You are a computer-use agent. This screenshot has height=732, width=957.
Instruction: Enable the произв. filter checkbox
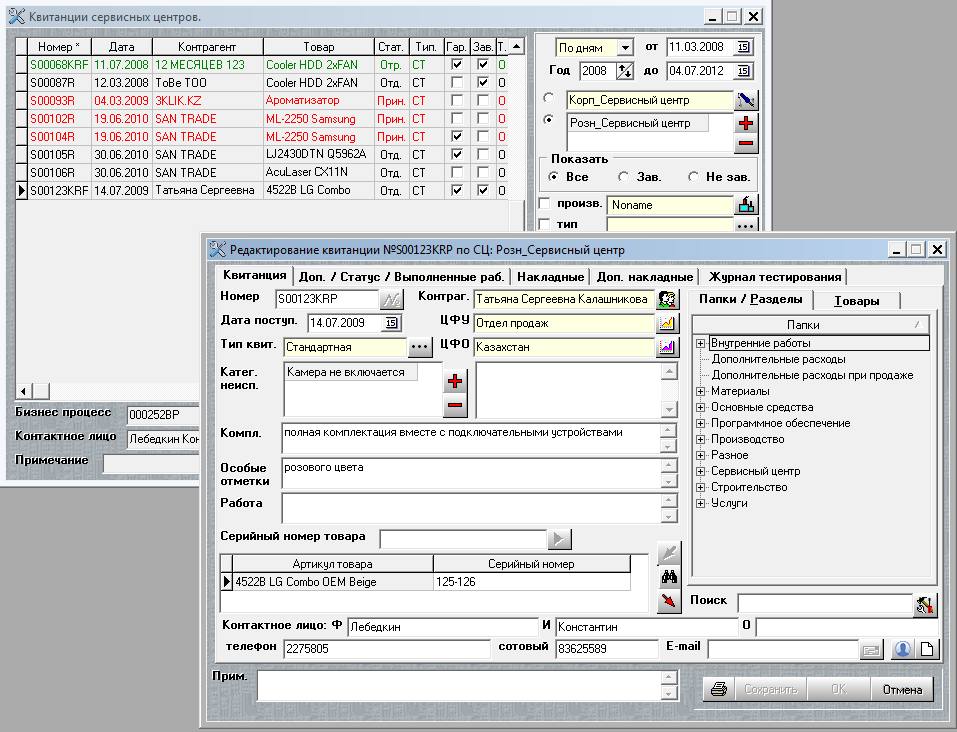(544, 204)
